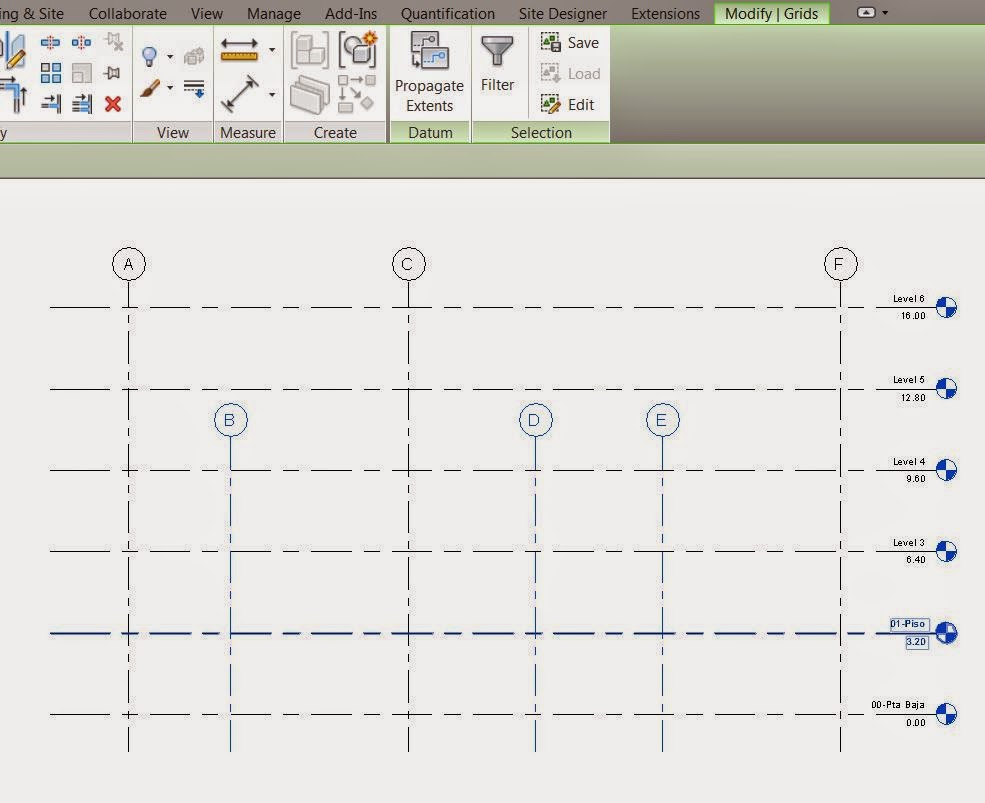This screenshot has height=803, width=985.
Task: Click the Create Group icon
Action: pyautogui.click(x=357, y=49)
